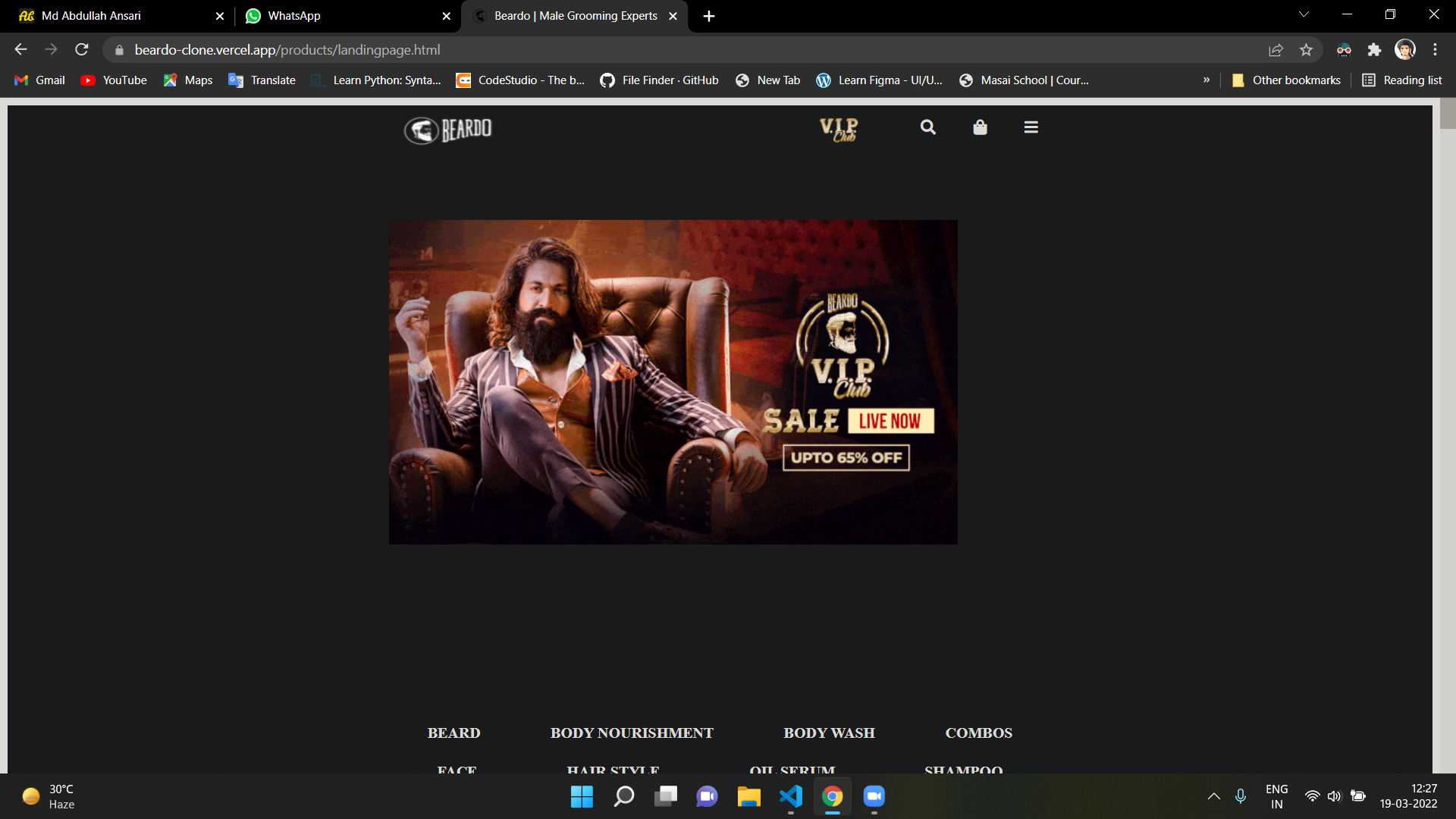
Task: Open the incognito-style extension icon
Action: click(x=1344, y=49)
